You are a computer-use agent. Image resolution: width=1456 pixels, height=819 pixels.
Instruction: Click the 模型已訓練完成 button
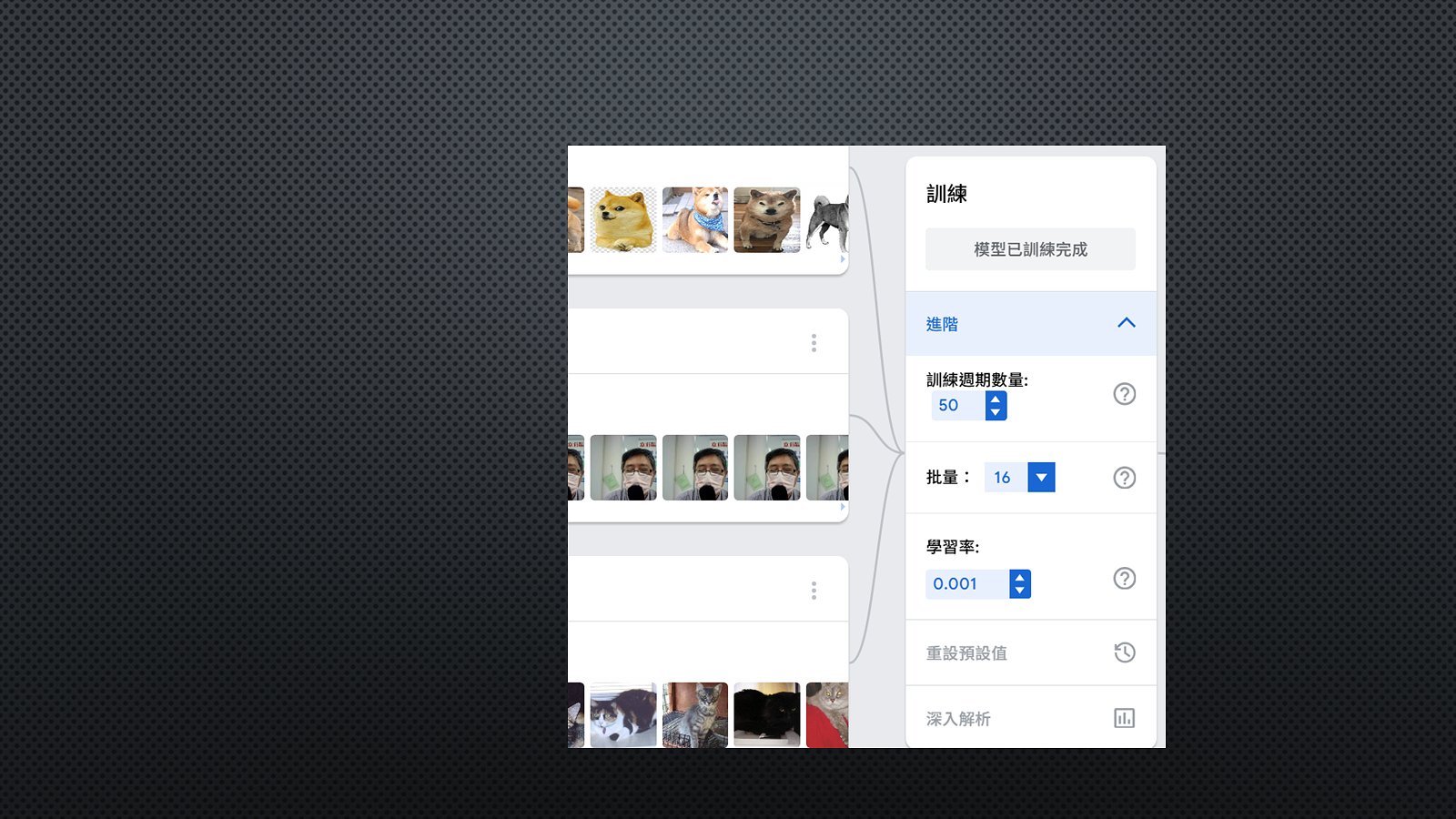[1030, 249]
